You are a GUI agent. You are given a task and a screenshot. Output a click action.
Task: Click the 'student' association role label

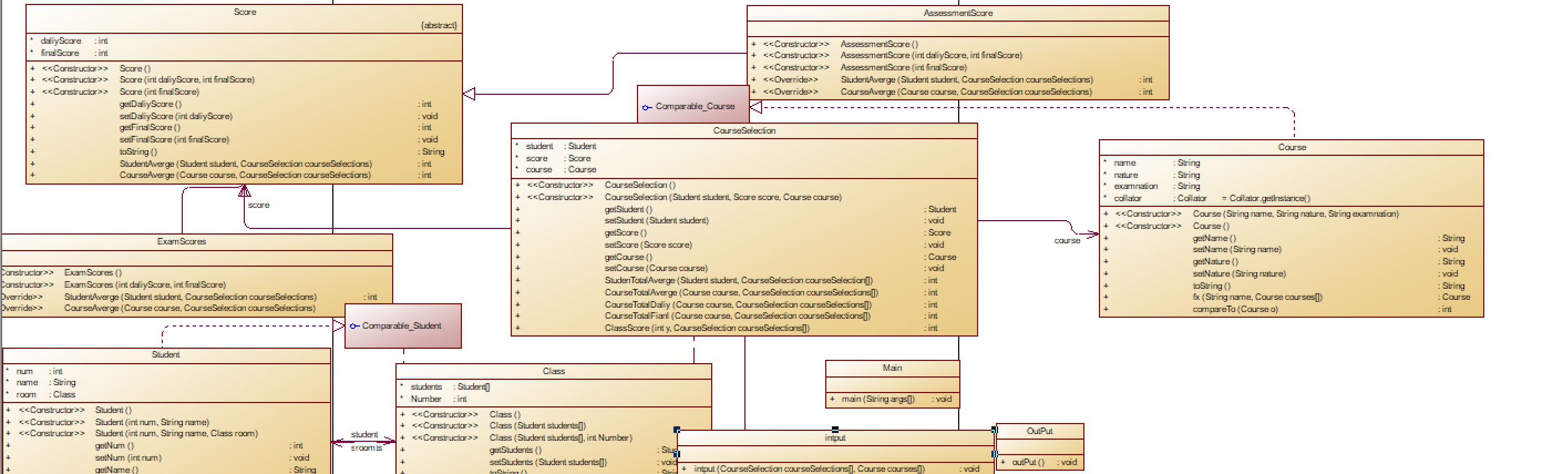(x=364, y=435)
